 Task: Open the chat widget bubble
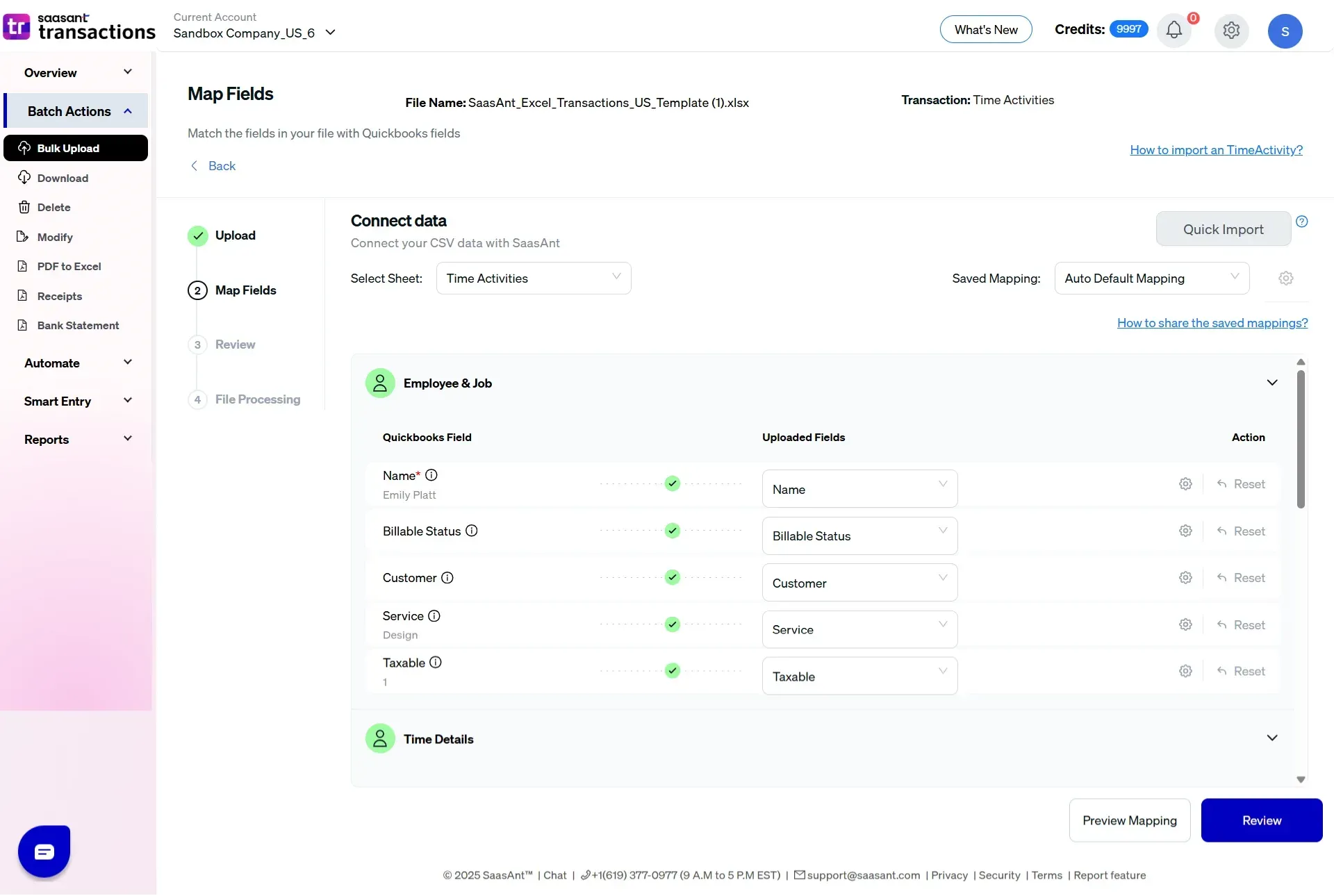44,852
